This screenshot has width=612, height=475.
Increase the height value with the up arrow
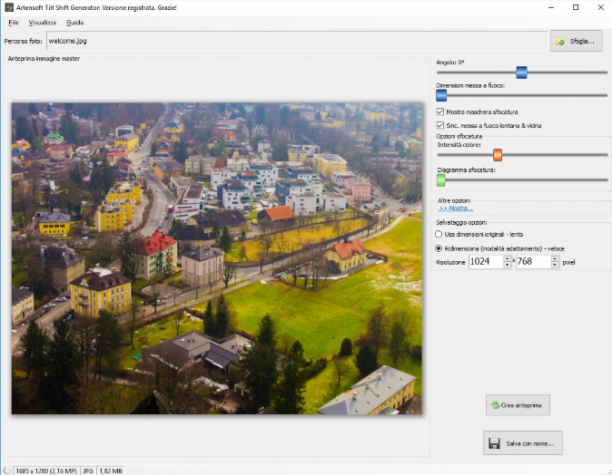pos(555,258)
